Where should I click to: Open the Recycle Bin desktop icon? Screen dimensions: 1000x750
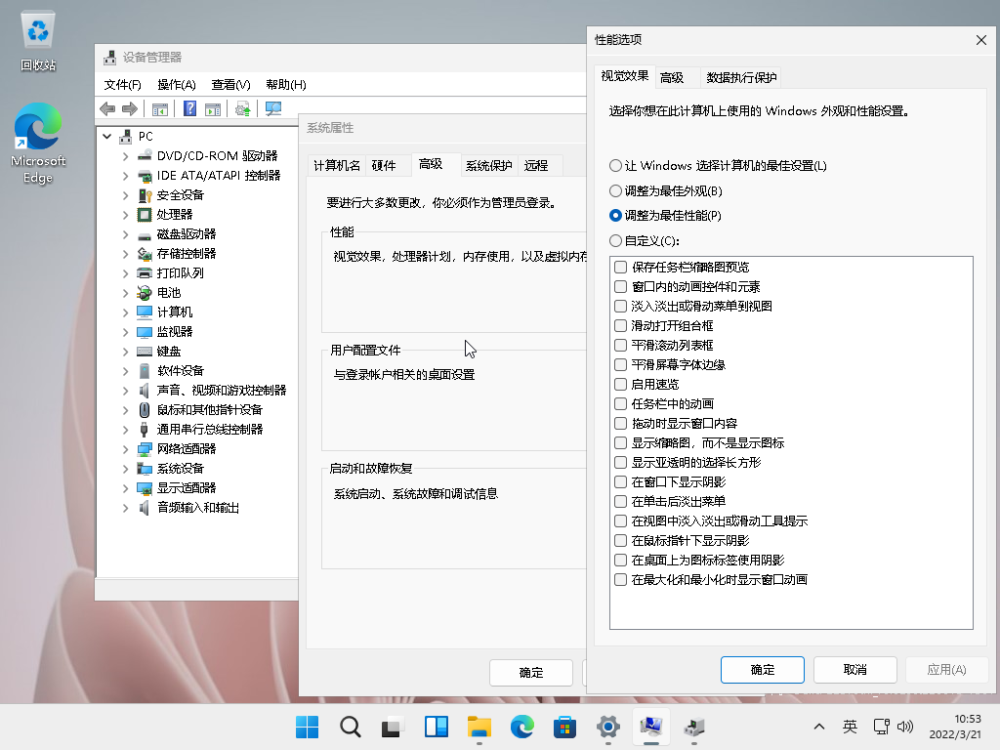(x=38, y=41)
